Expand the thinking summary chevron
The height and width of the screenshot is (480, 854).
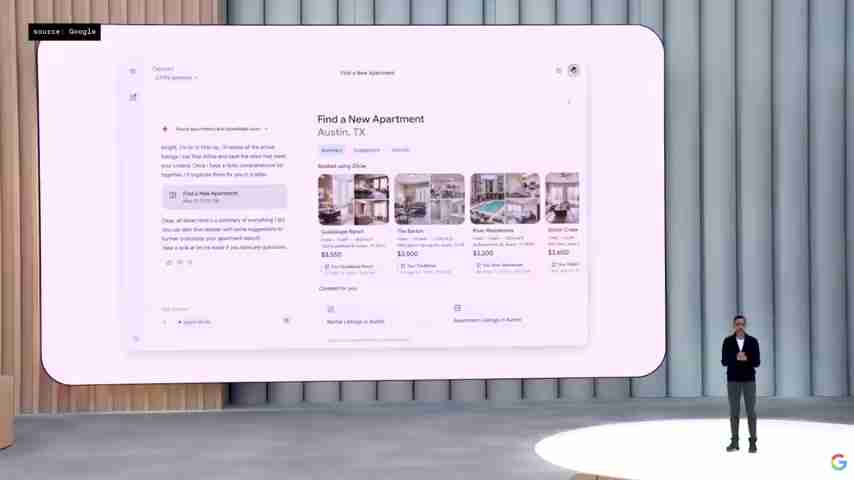pyautogui.click(x=266, y=129)
